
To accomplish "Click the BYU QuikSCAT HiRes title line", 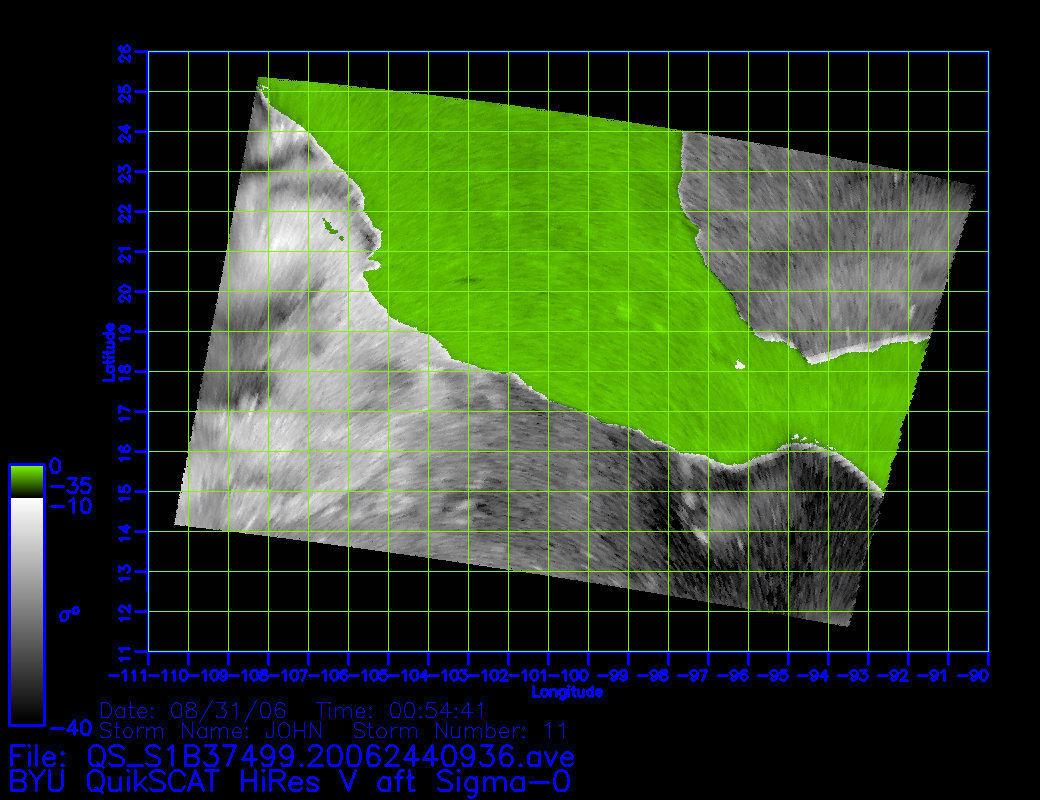I will (290, 780).
